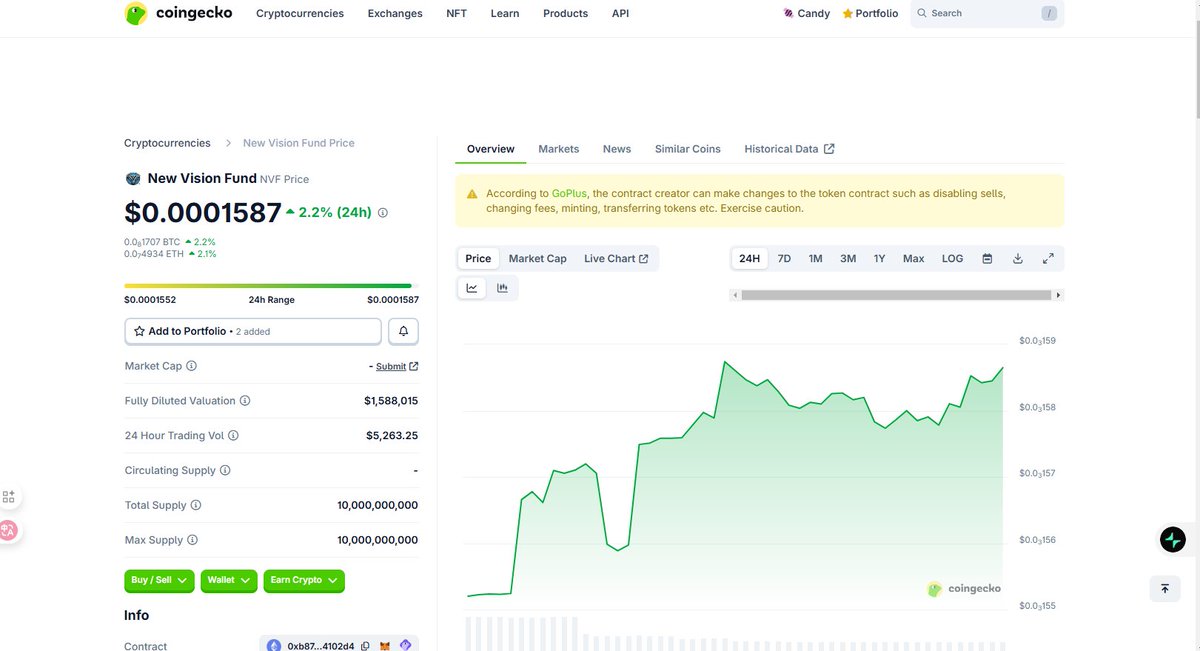The width and height of the screenshot is (1200, 651).
Task: Toggle LOG scale on chart
Action: click(952, 259)
